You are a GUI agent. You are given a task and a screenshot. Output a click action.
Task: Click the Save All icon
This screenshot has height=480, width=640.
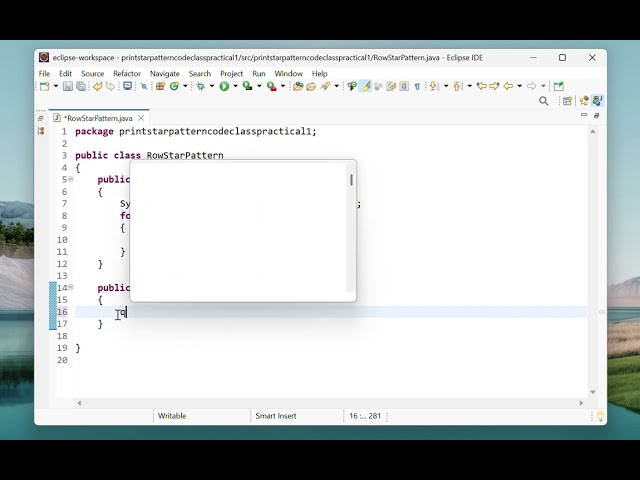pos(81,86)
